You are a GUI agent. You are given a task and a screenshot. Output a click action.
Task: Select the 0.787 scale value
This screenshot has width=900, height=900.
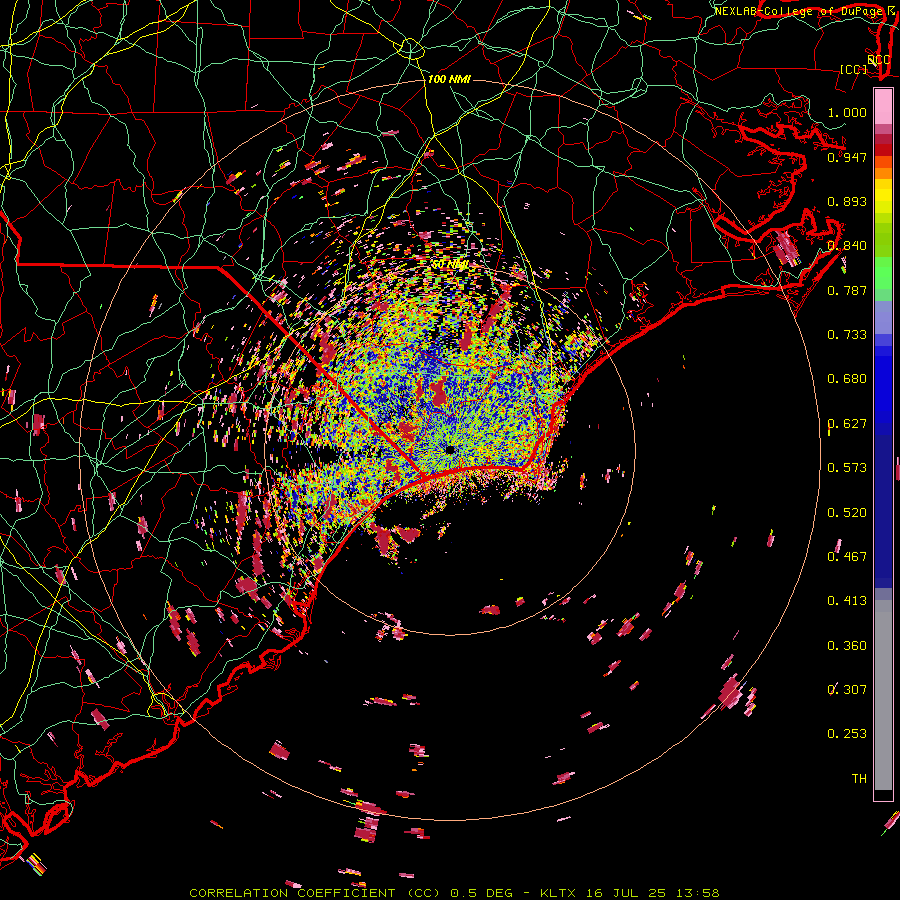click(x=847, y=290)
